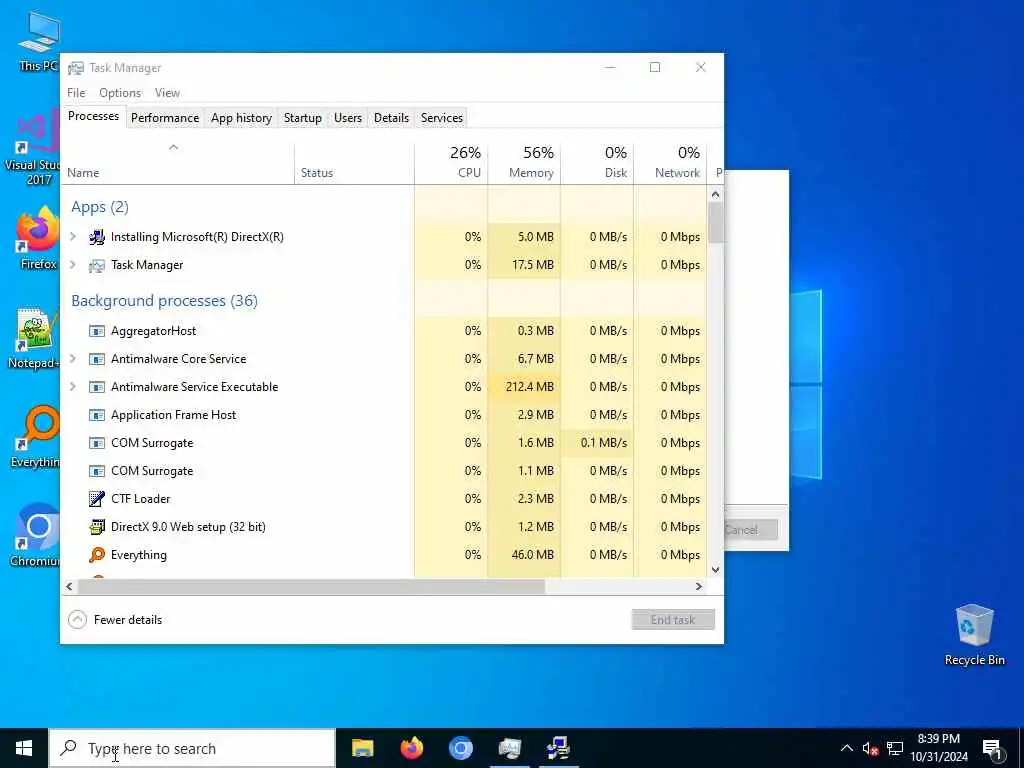Expand the Antimalware Service Executable group

[73, 387]
